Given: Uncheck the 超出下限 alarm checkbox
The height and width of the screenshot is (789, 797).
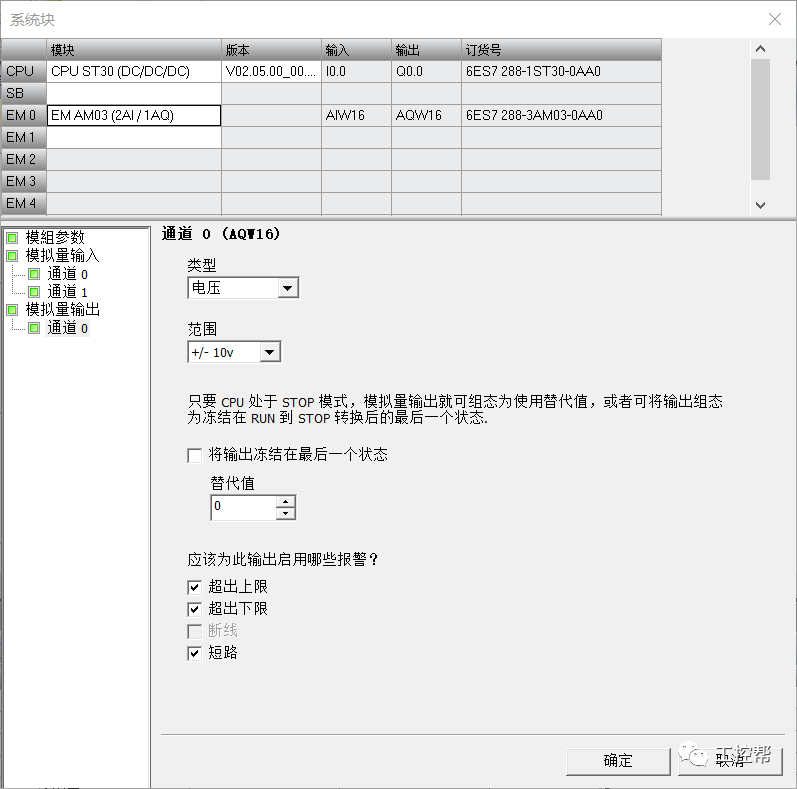Looking at the screenshot, I should pyautogui.click(x=195, y=609).
